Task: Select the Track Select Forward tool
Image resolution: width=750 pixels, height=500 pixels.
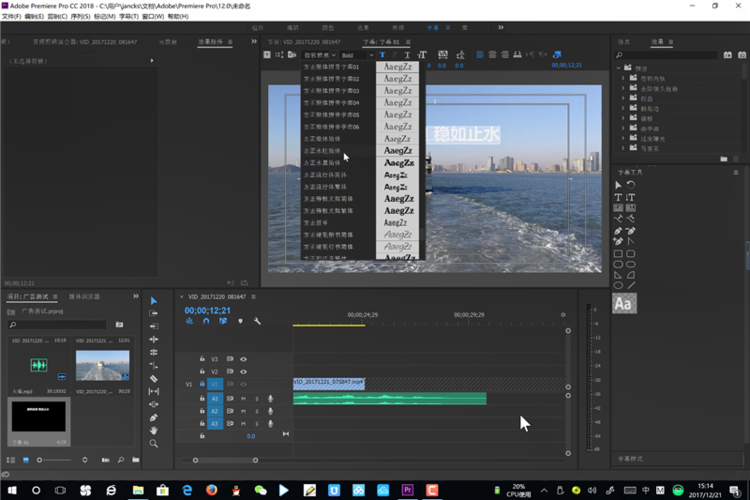Action: tap(154, 313)
